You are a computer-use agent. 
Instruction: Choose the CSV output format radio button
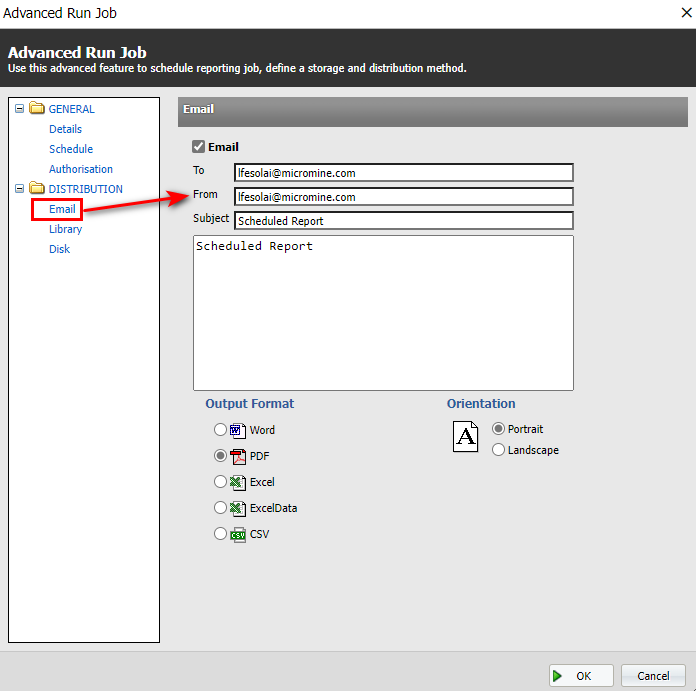tap(220, 534)
